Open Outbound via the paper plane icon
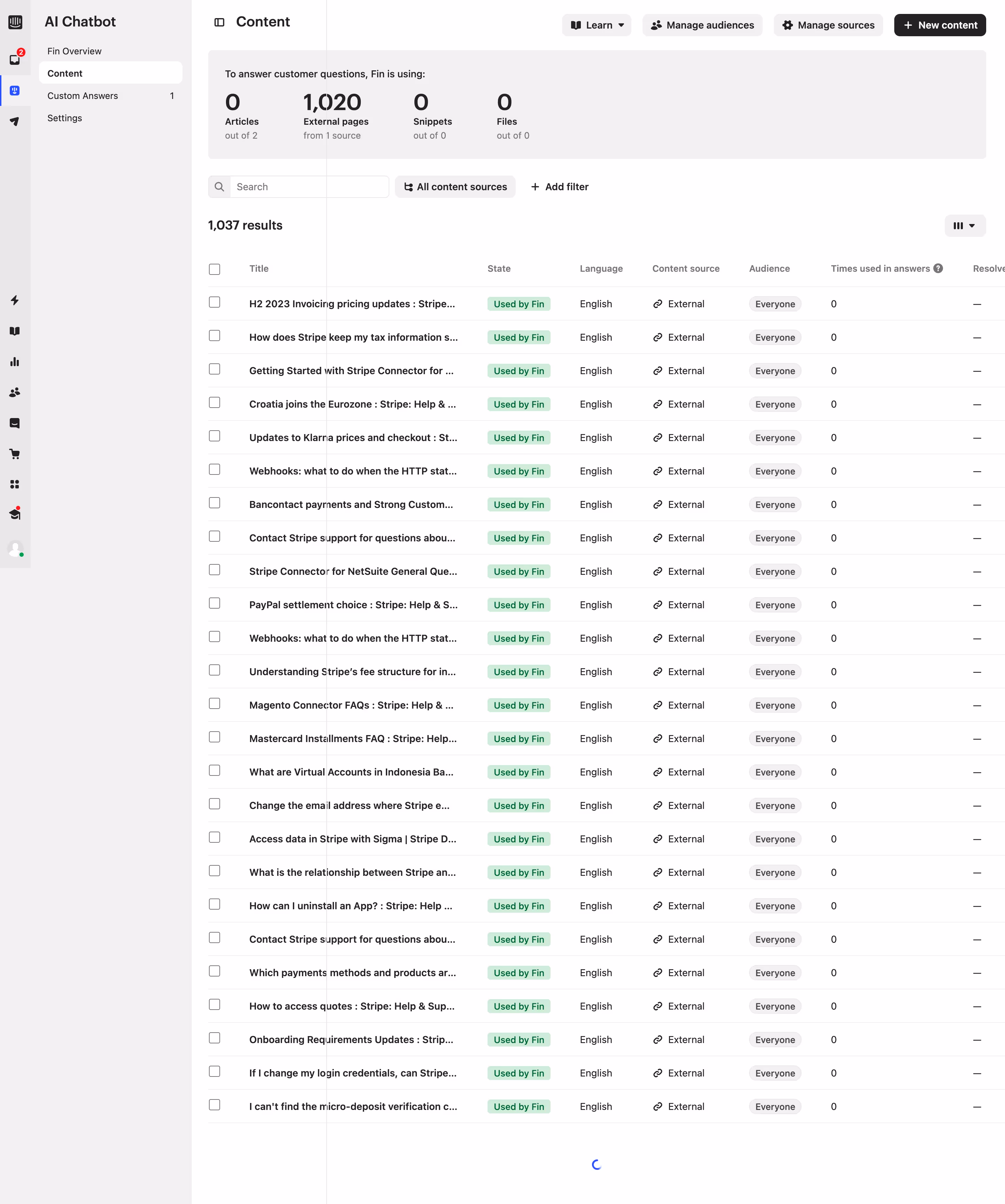The image size is (1005, 1204). pos(15,122)
